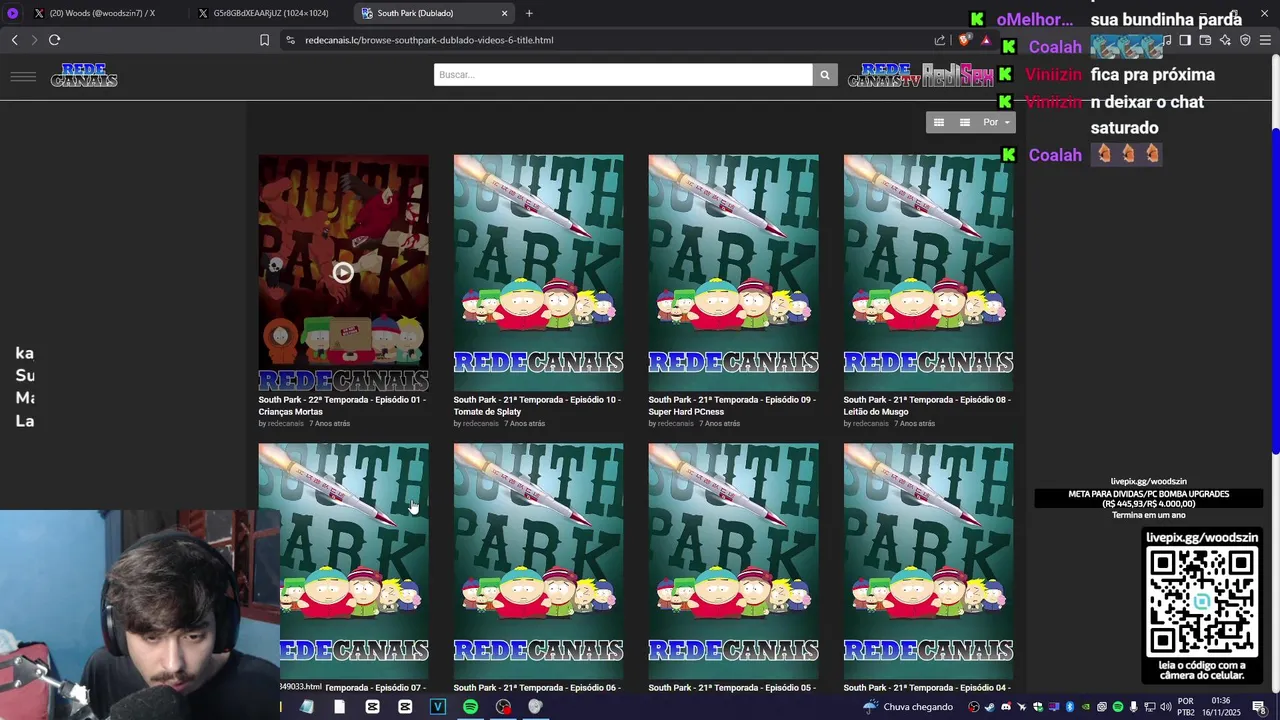Open the site hamburger menu at left
Screen dimensions: 1280x720
tap(23, 76)
